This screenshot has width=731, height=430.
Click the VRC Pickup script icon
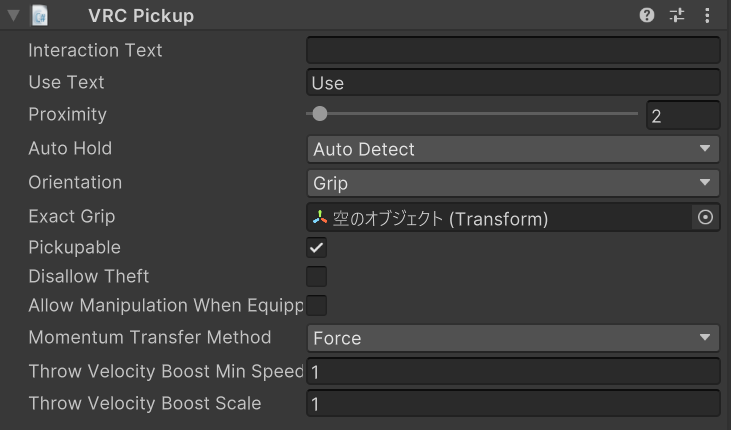[41, 16]
